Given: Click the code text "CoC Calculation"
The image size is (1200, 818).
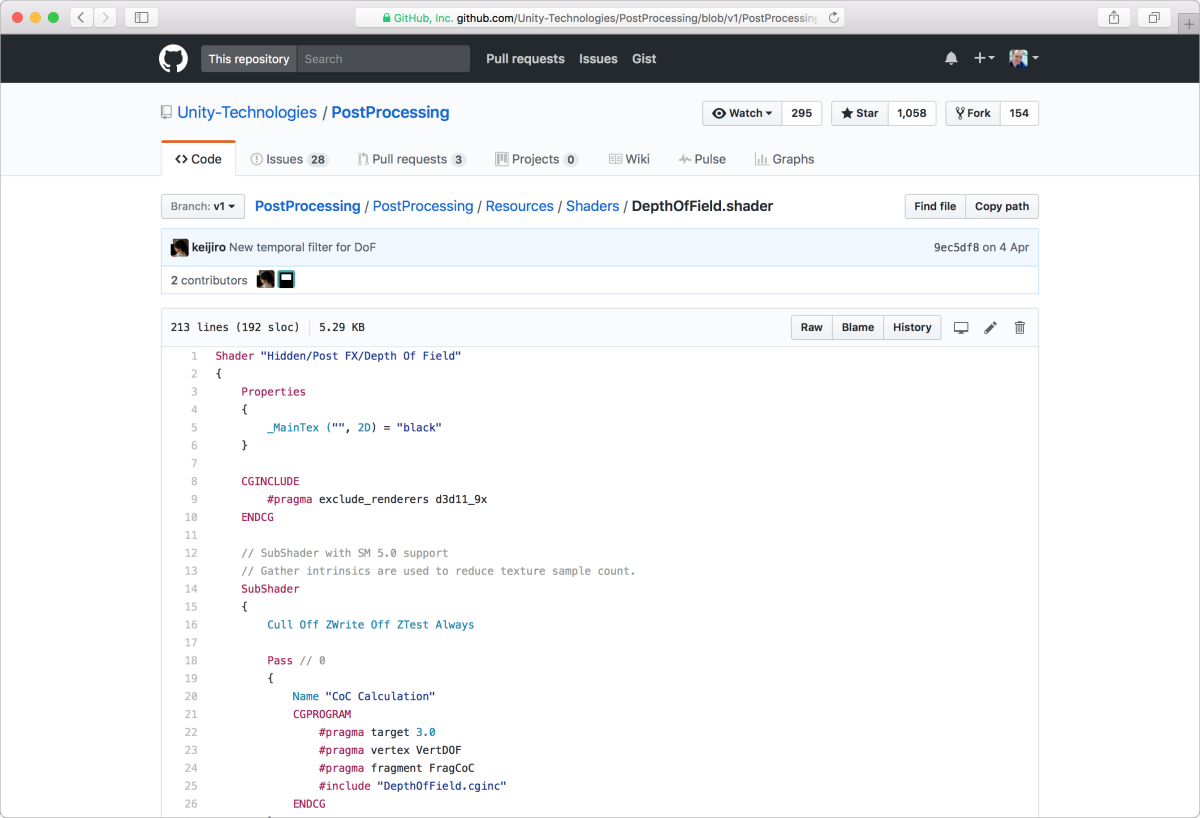Looking at the screenshot, I should pos(380,696).
